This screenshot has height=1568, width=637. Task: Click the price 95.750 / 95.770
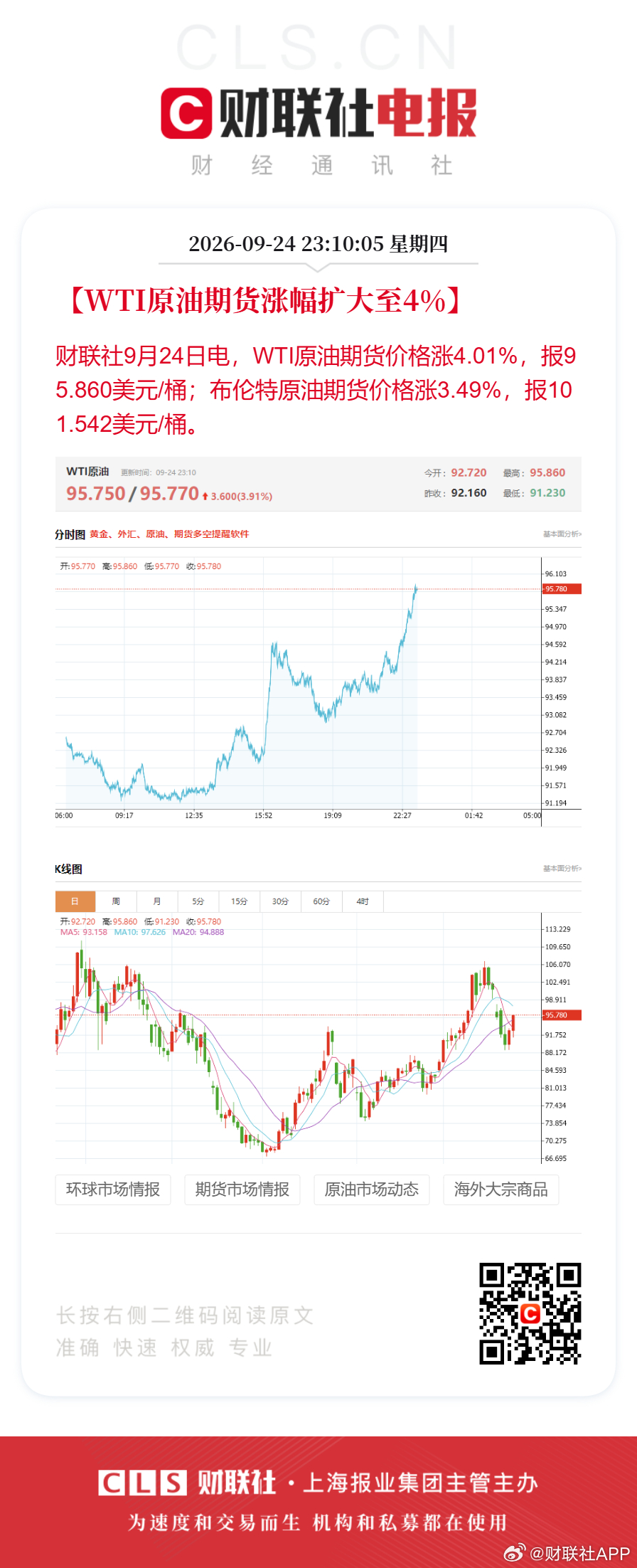point(132,494)
